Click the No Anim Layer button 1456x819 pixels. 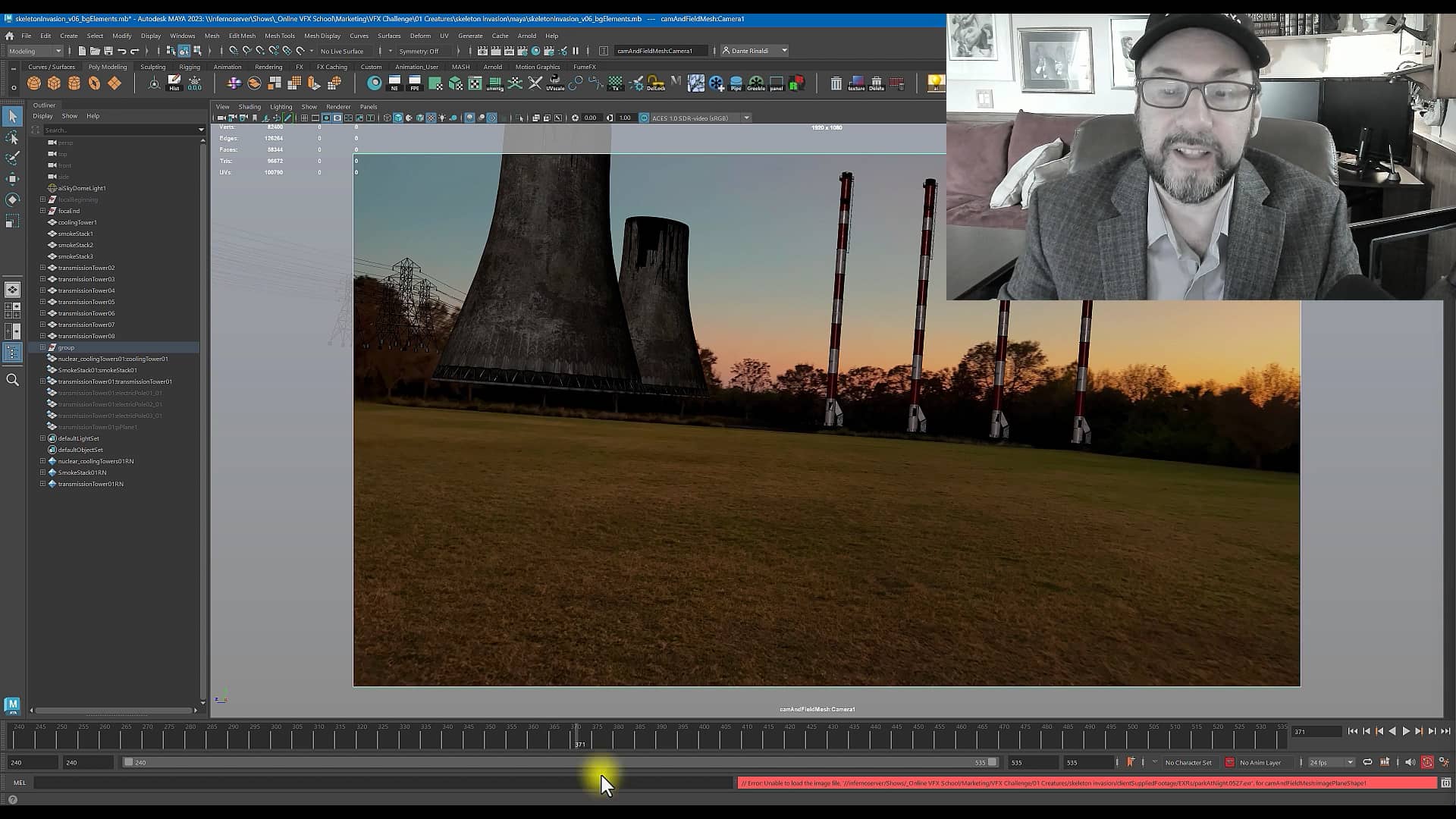[1258, 762]
